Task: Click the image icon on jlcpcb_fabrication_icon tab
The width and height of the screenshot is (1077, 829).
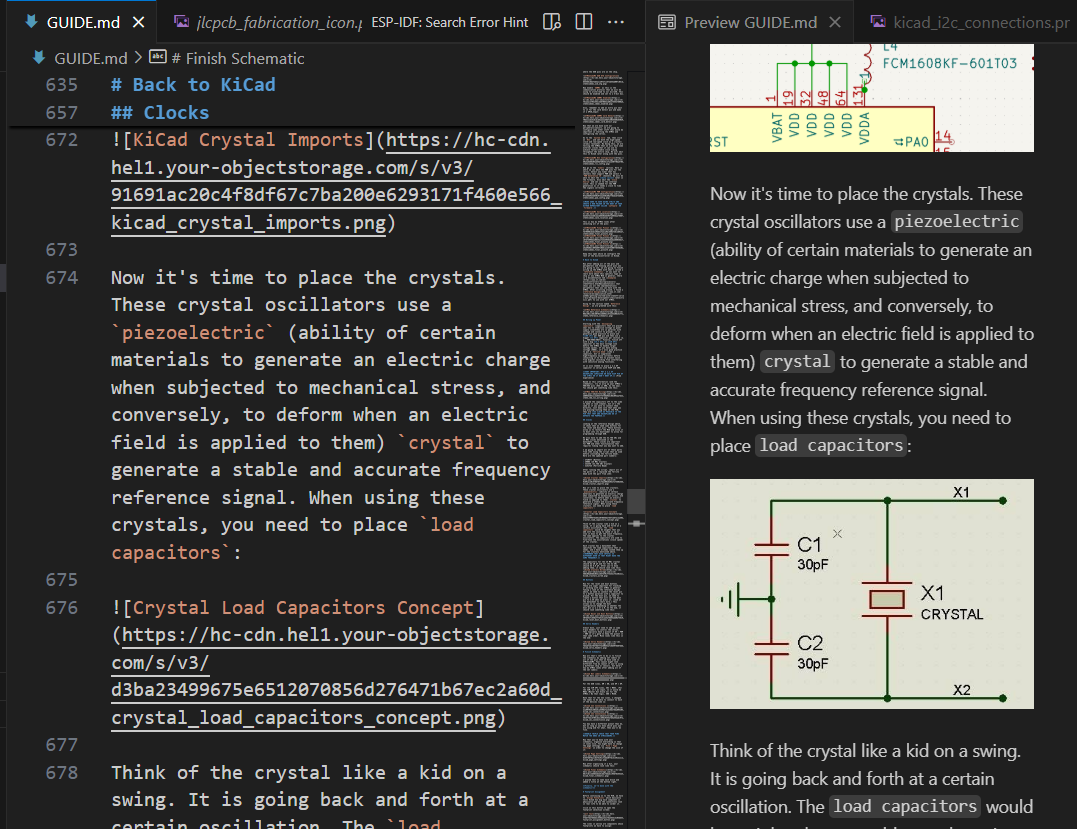Action: point(181,22)
